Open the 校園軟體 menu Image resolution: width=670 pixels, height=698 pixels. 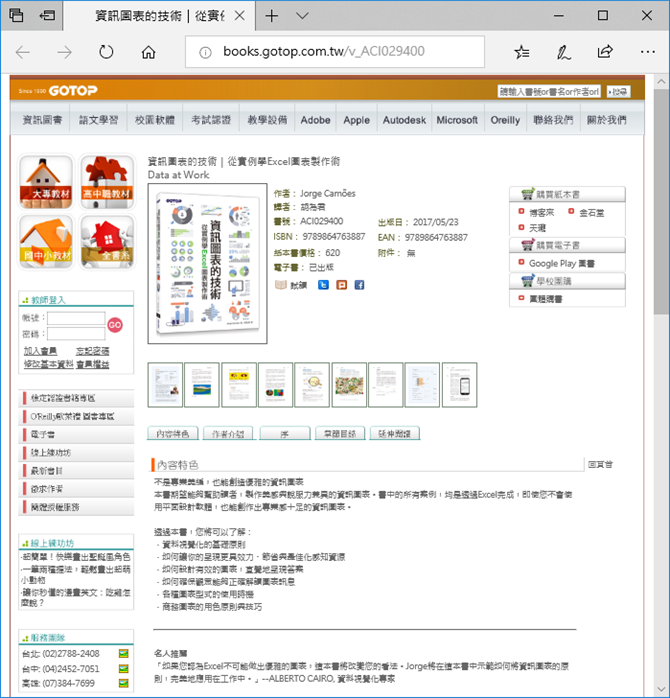(x=155, y=120)
